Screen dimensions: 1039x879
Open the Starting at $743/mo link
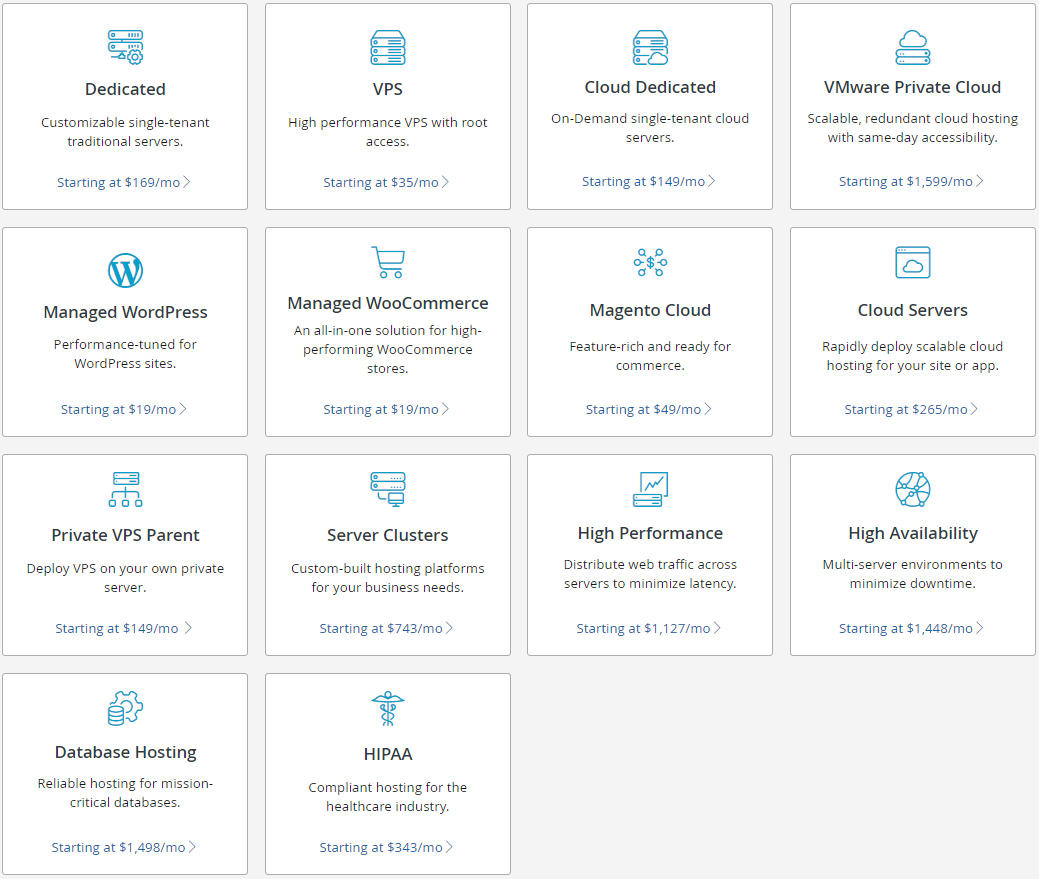386,628
